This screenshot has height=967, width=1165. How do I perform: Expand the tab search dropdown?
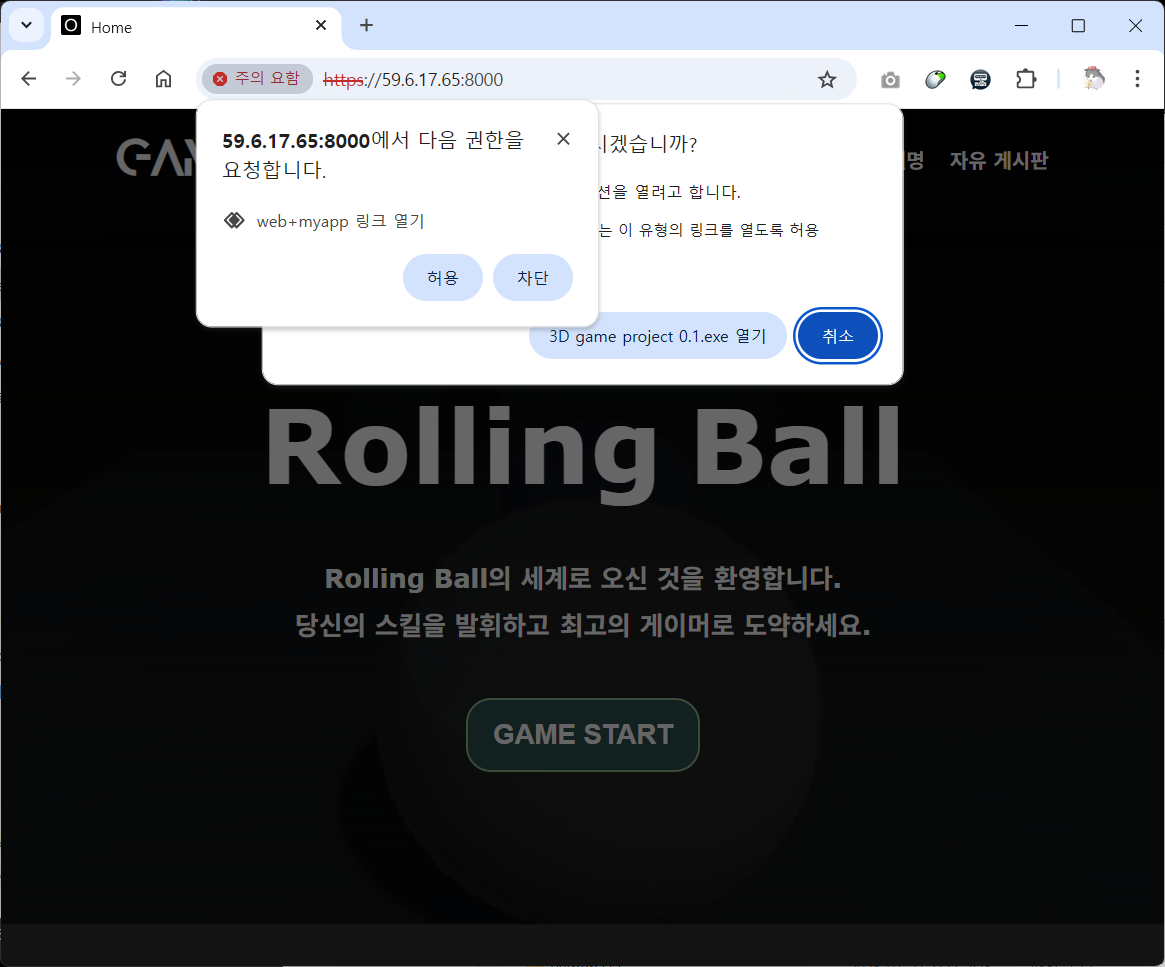(x=26, y=26)
